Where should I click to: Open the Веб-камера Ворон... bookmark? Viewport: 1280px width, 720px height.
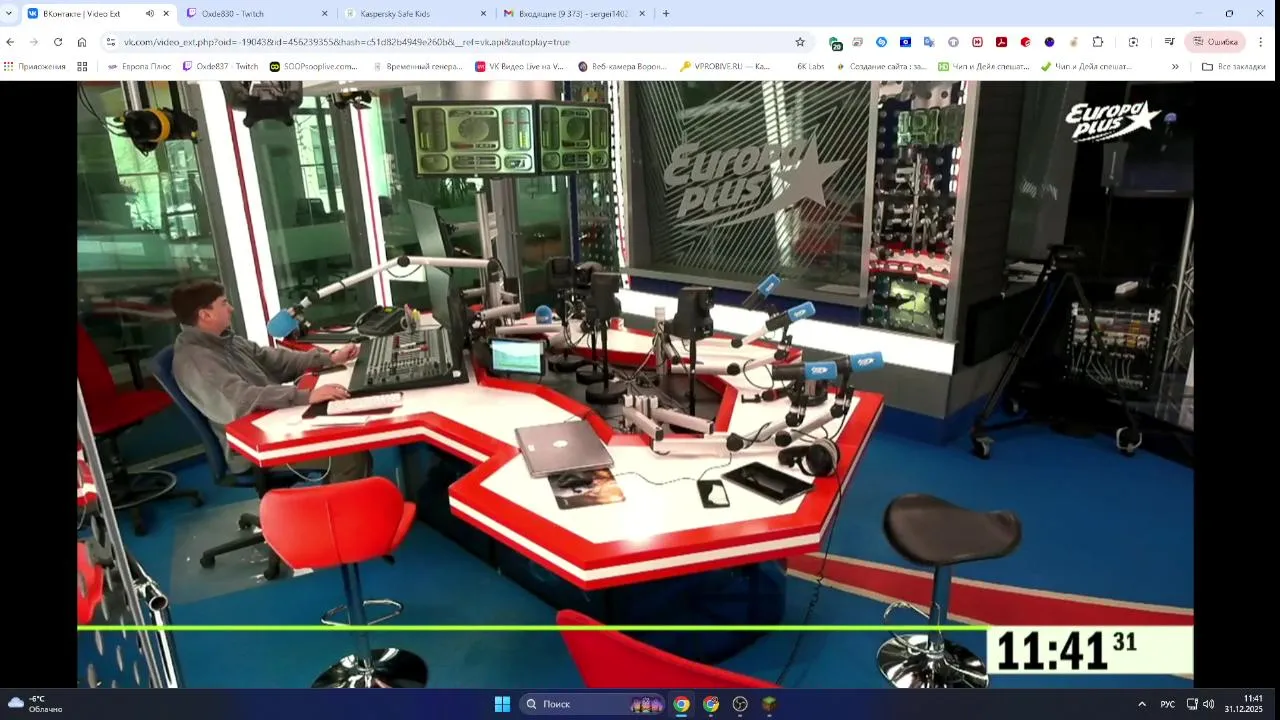[x=623, y=66]
